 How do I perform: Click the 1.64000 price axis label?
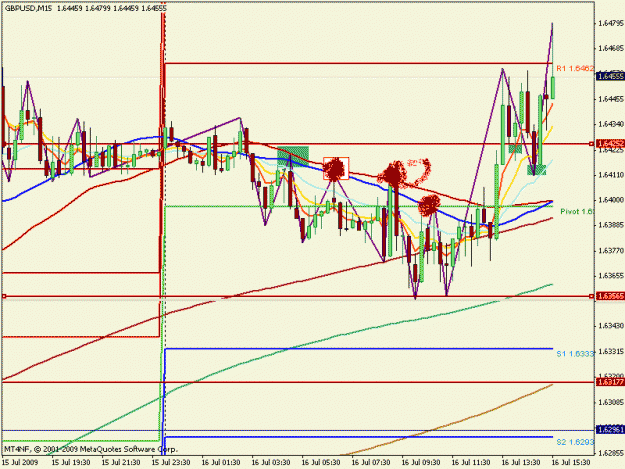611,200
